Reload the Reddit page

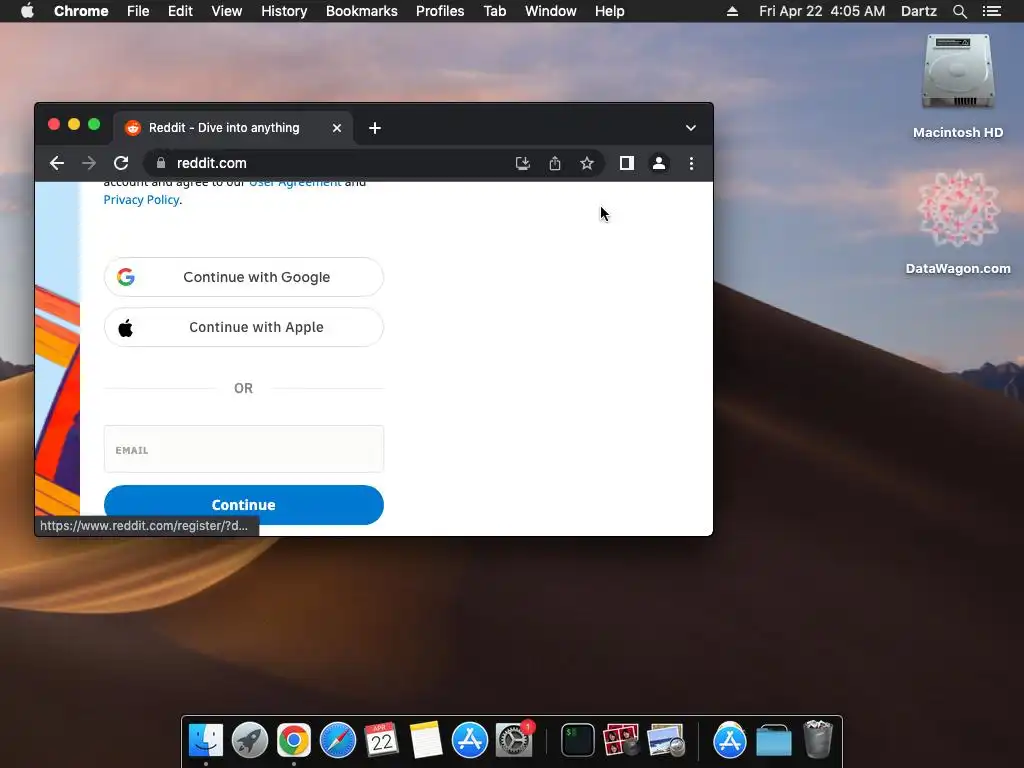coord(121,163)
